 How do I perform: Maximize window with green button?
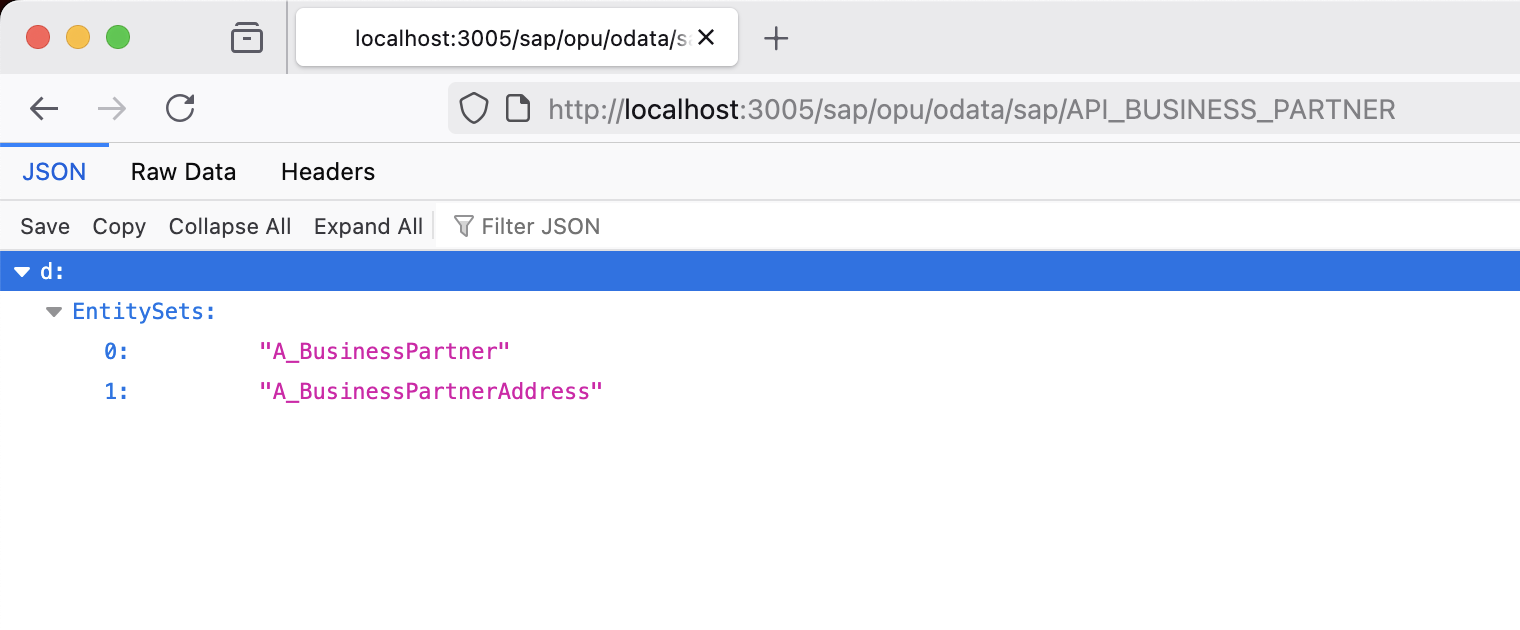[118, 38]
